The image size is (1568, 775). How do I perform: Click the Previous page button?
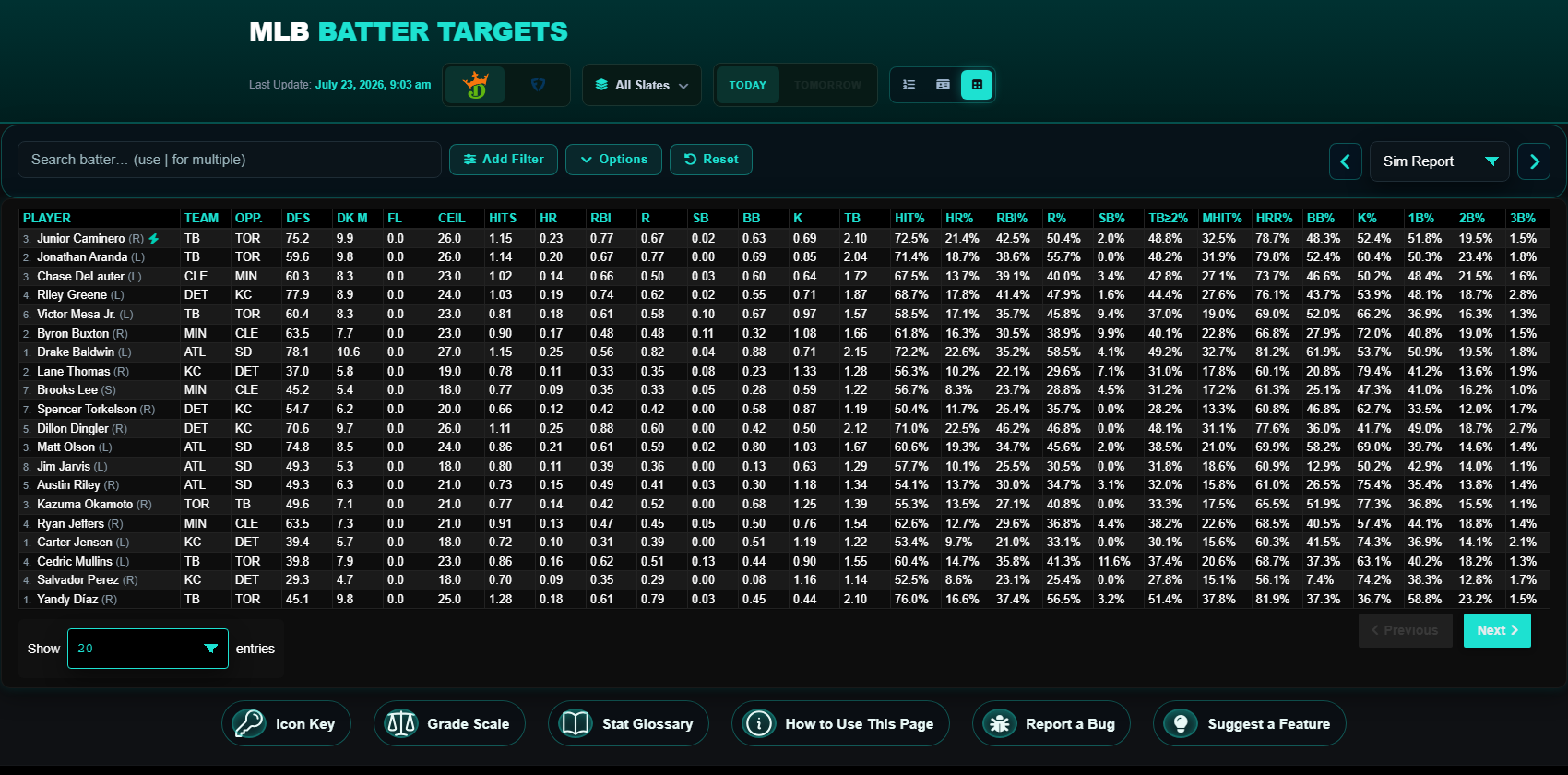1405,630
